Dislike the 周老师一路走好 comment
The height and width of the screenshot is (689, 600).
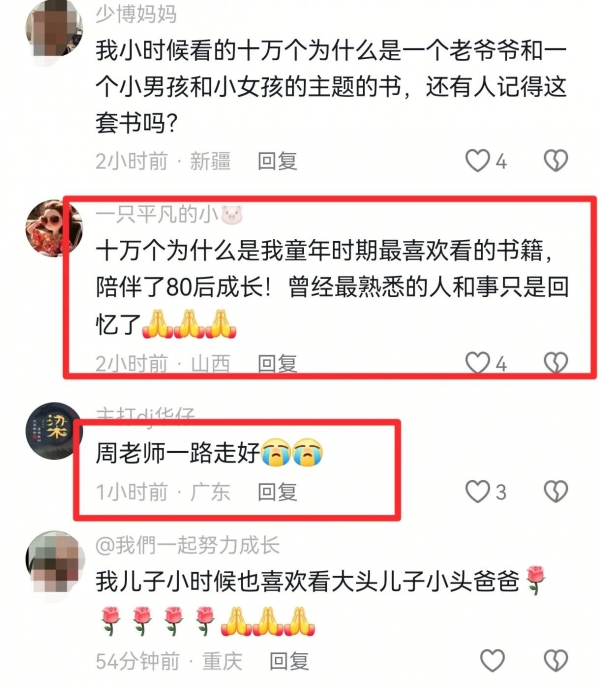point(556,491)
